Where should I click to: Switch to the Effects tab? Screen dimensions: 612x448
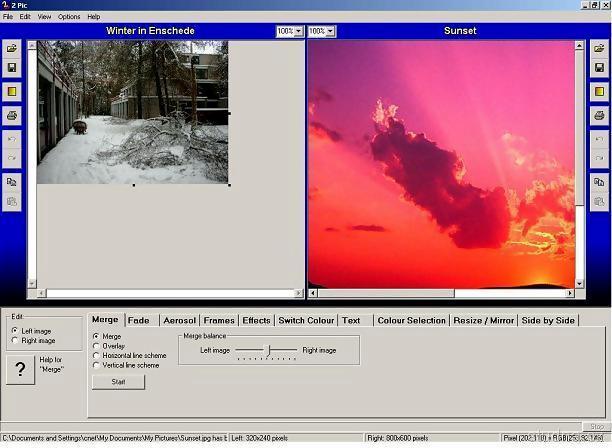[256, 320]
